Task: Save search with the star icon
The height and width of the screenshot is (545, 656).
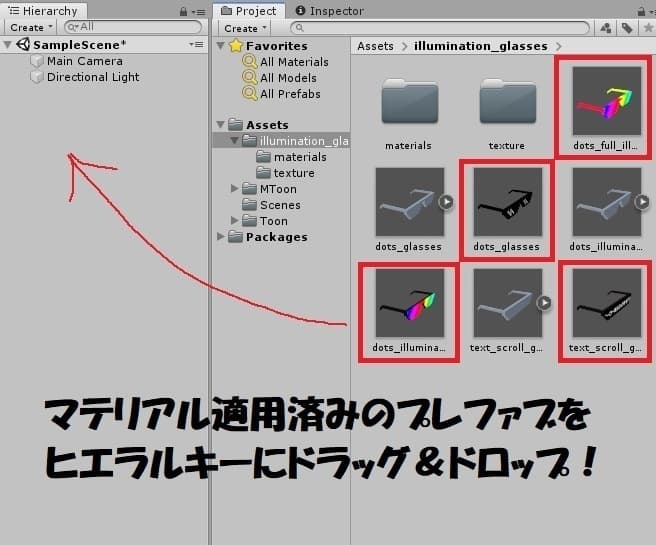Action: click(x=648, y=28)
